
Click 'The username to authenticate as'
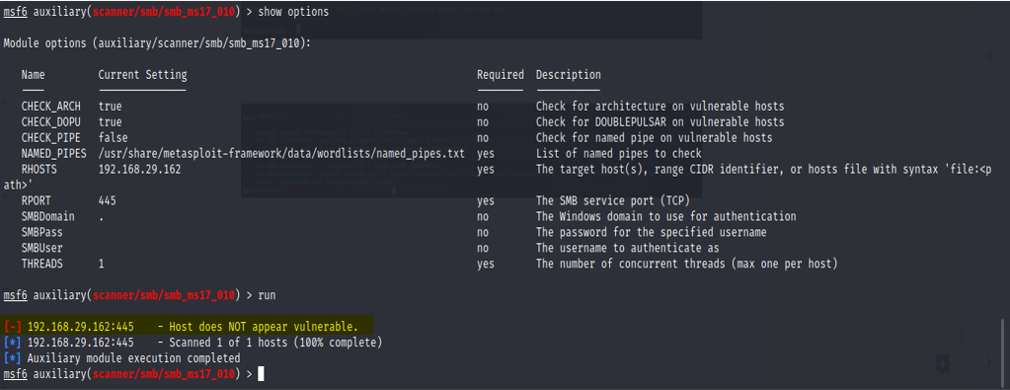point(627,248)
